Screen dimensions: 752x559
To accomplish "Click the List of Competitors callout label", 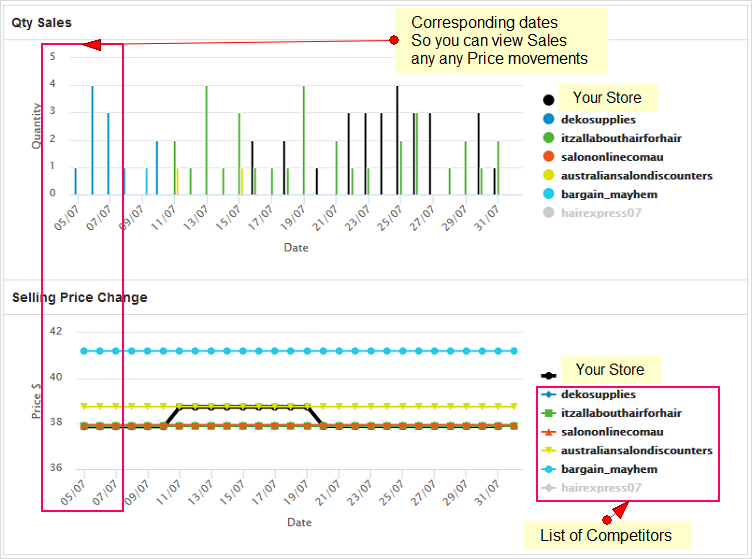I will (606, 536).
